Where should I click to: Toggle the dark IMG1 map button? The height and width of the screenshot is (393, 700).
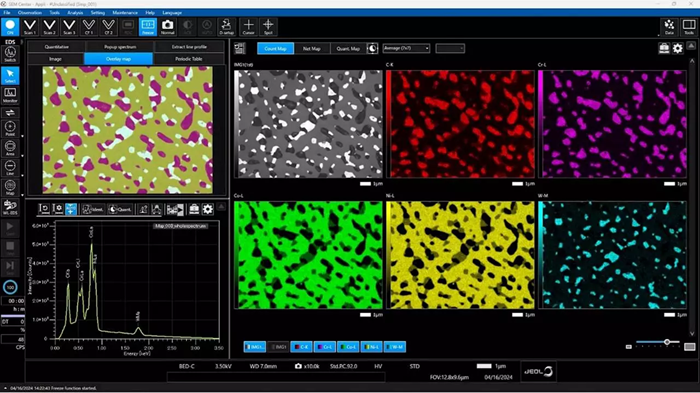[278, 347]
